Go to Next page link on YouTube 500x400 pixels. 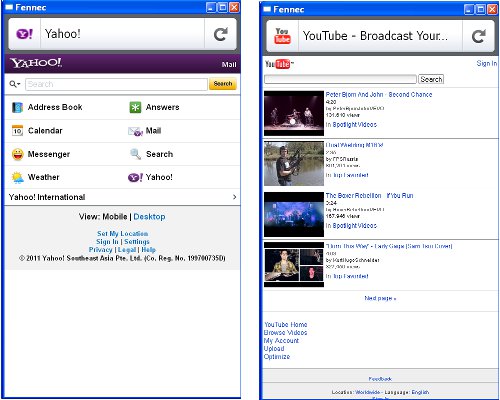point(380,298)
